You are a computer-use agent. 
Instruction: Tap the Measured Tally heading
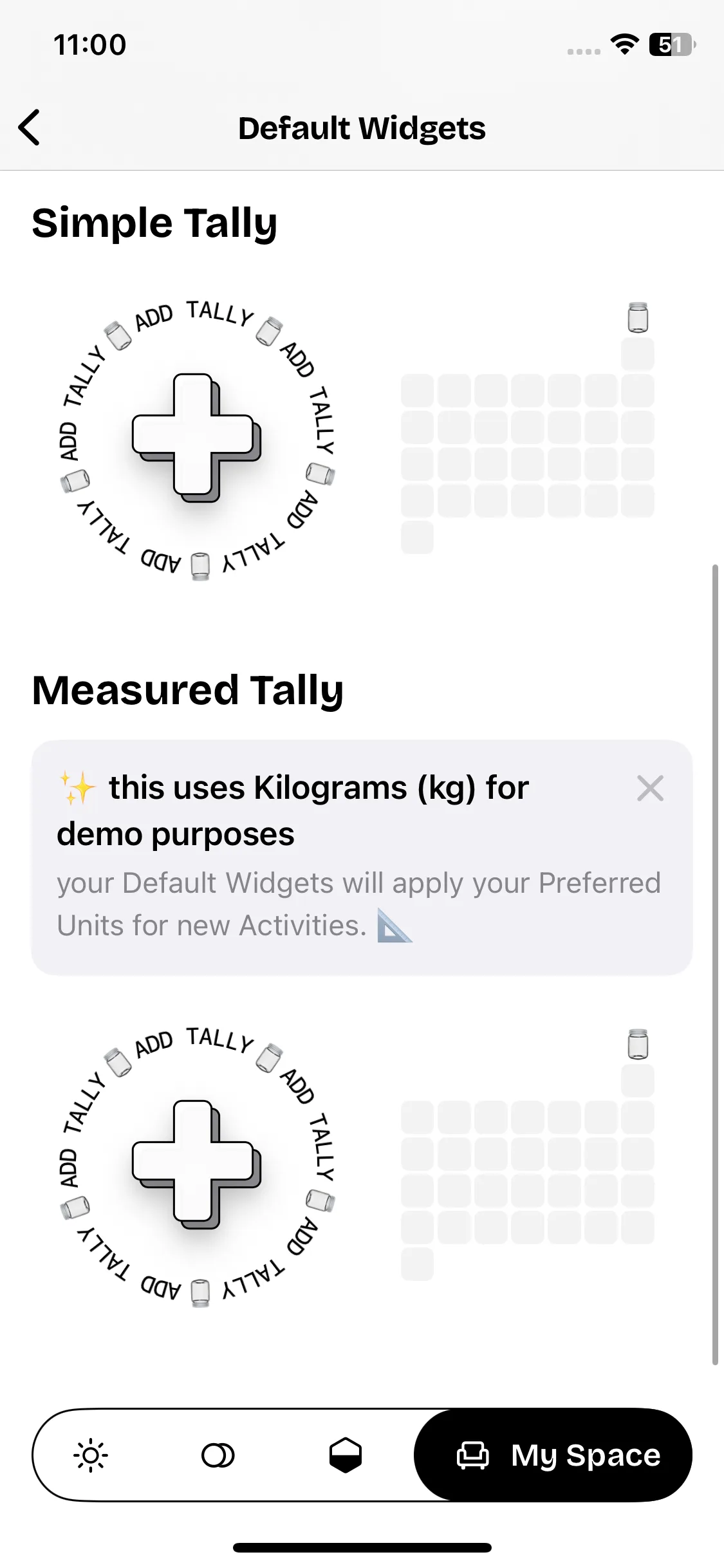[188, 690]
